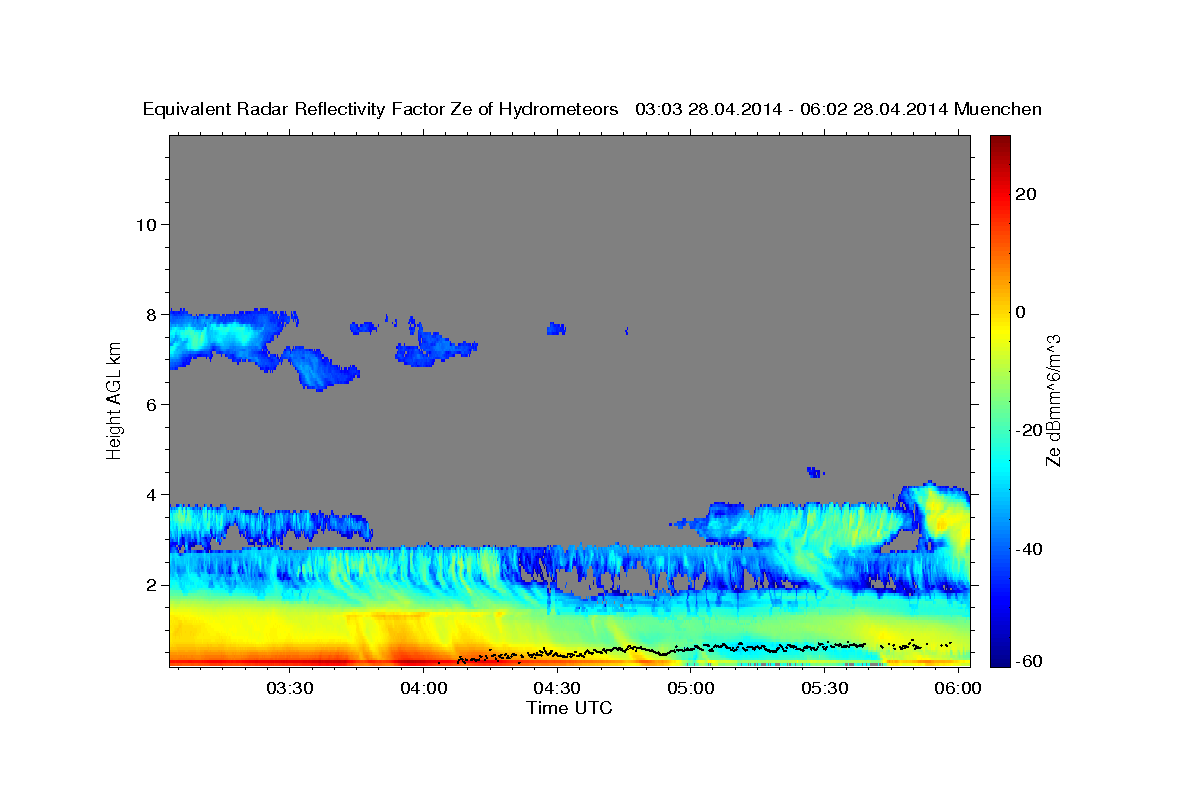Click the plot title text
1200x800 pixels.
[592, 109]
